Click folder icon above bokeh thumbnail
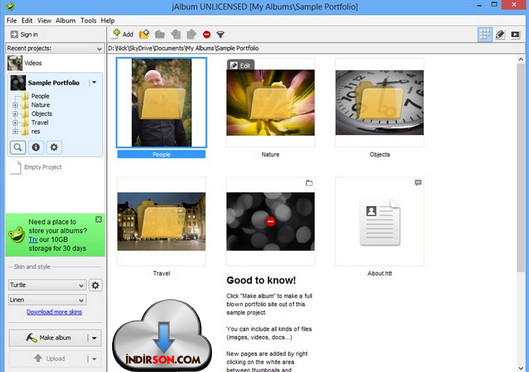Viewport: 529px width, 372px height. click(x=309, y=183)
